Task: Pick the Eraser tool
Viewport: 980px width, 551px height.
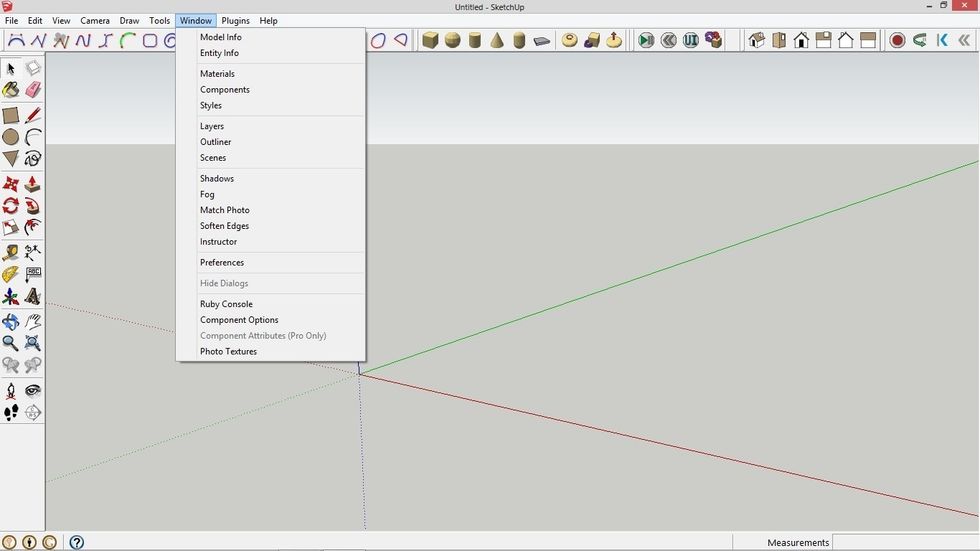Action: [33, 90]
